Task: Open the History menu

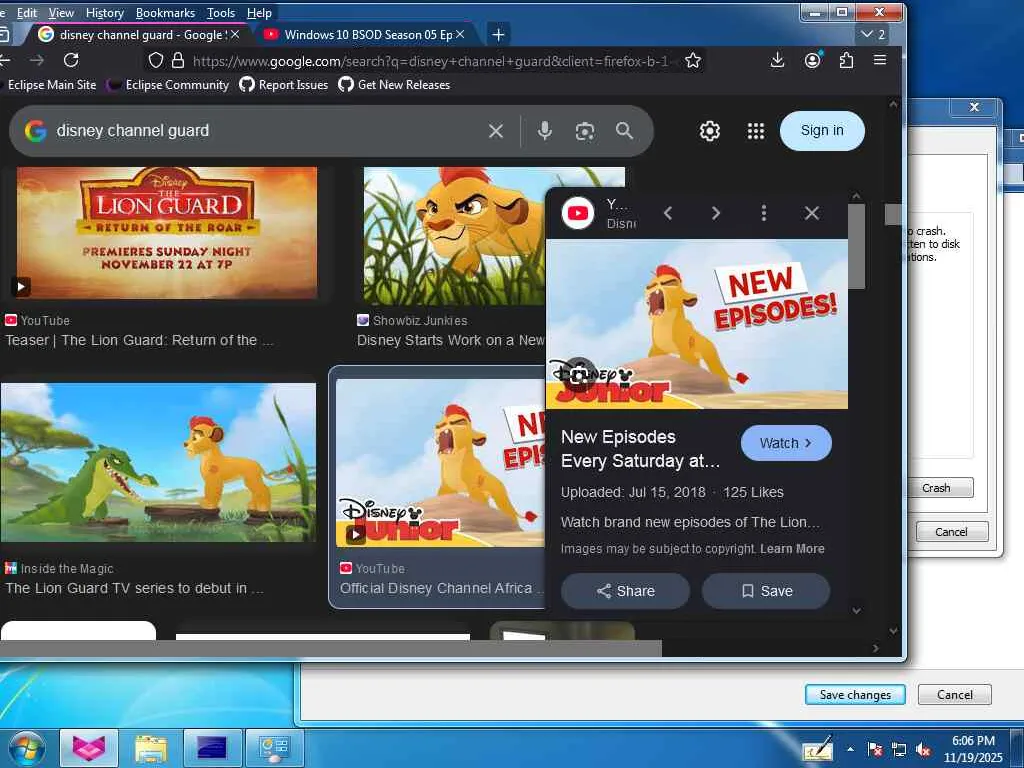Action: point(104,13)
